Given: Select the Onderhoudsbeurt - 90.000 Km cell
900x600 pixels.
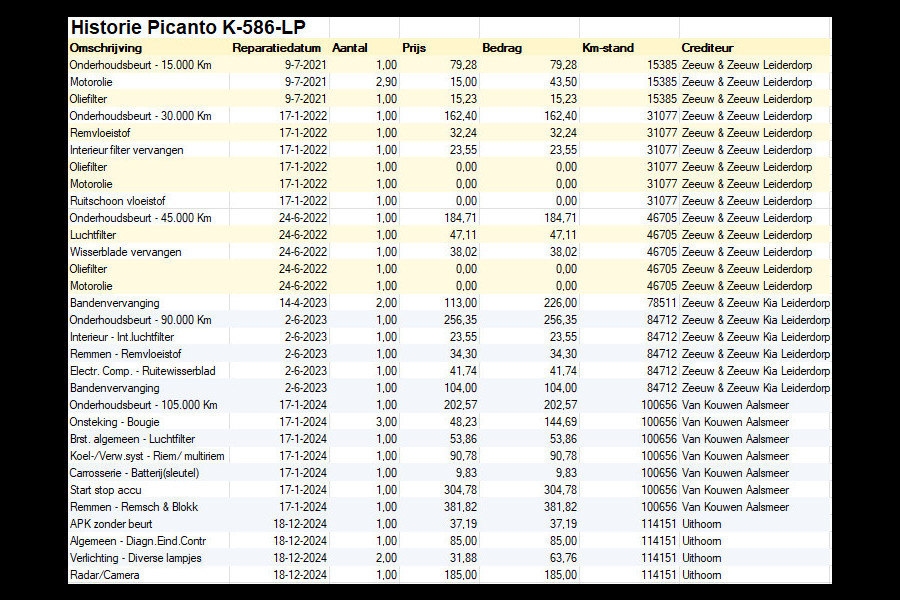Looking at the screenshot, I should pyautogui.click(x=141, y=320).
